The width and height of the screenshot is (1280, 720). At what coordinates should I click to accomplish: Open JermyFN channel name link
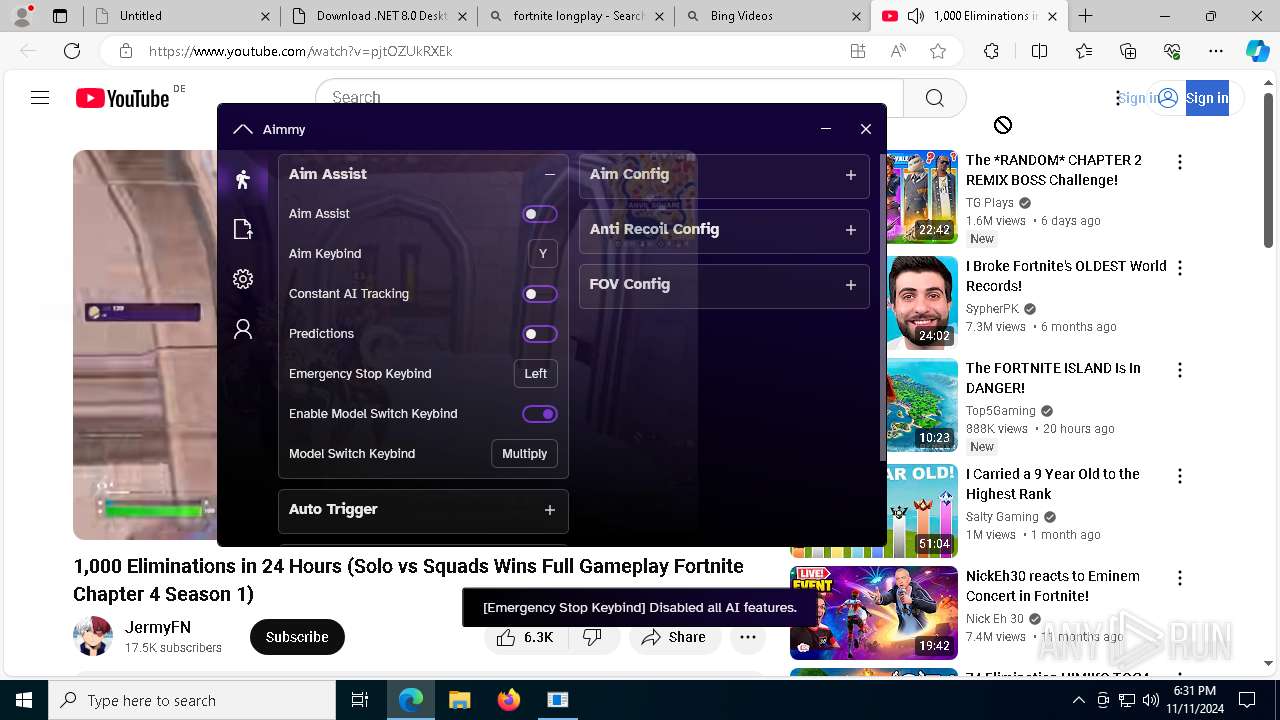158,628
